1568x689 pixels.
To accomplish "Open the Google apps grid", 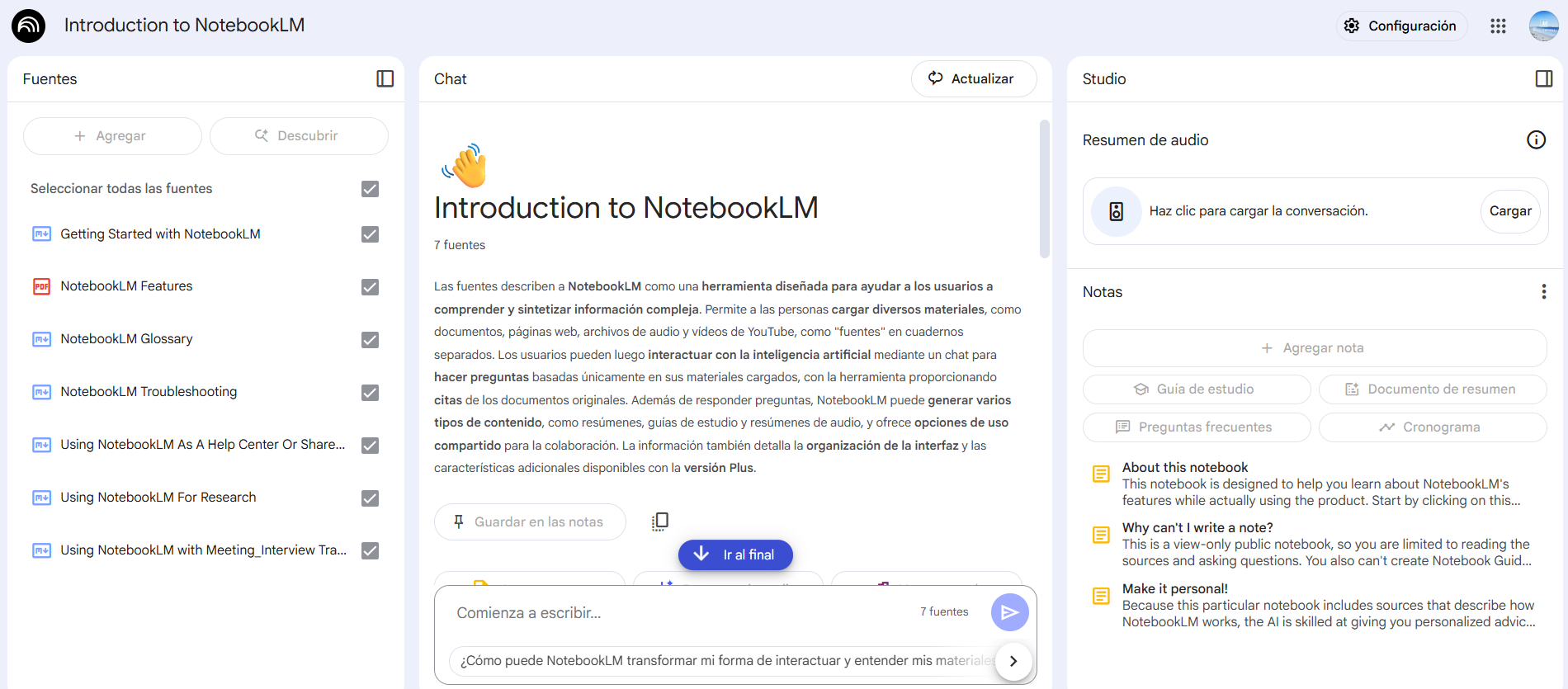I will click(x=1498, y=26).
